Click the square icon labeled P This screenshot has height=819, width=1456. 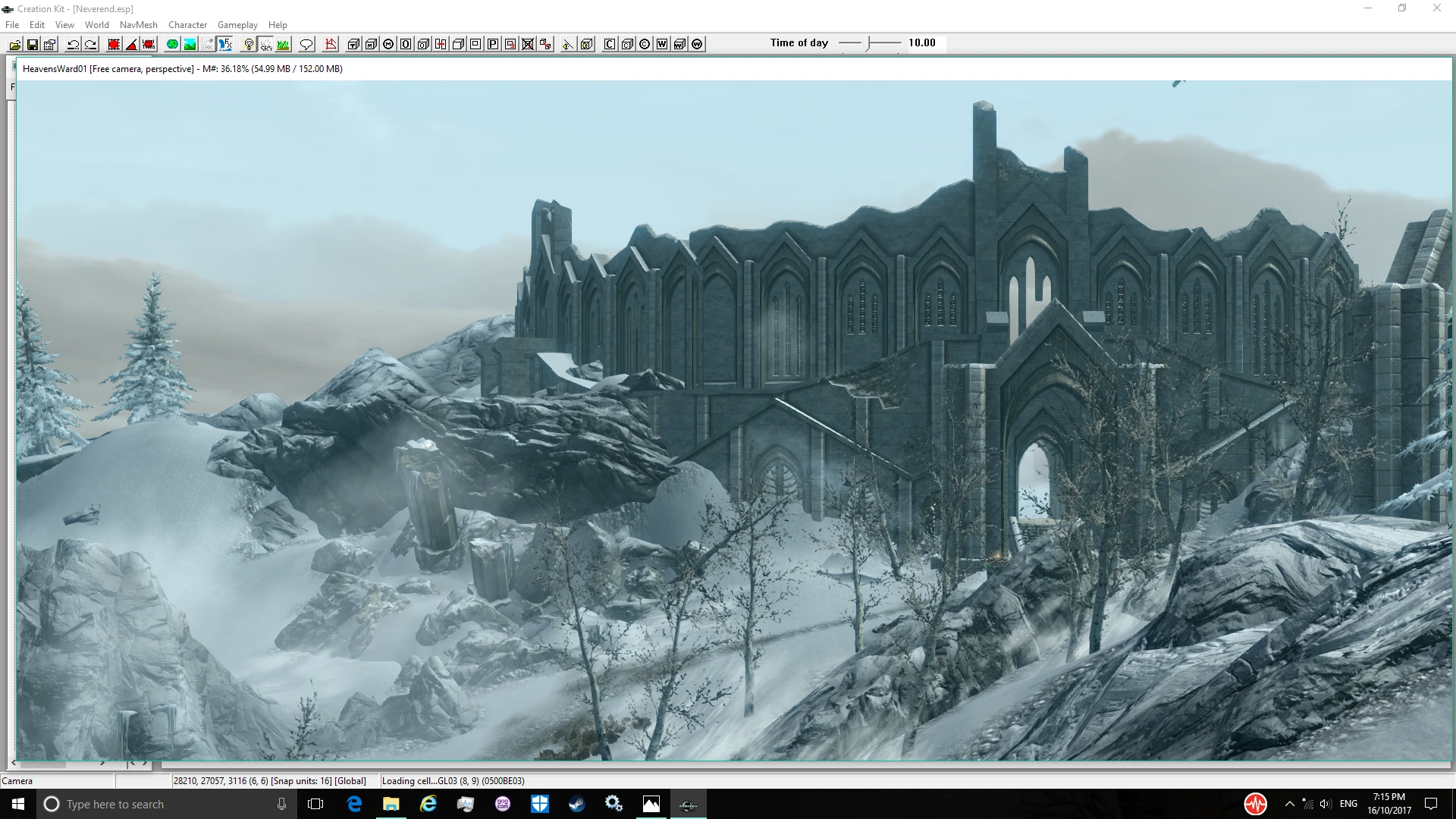click(493, 44)
